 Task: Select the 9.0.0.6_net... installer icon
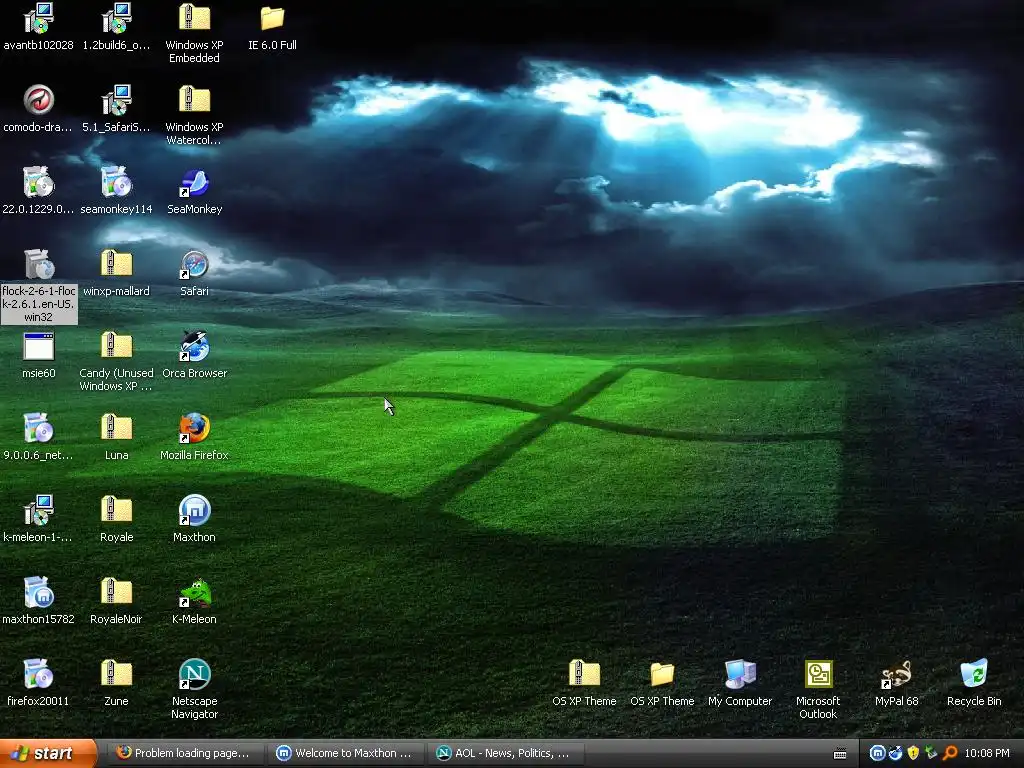39,428
